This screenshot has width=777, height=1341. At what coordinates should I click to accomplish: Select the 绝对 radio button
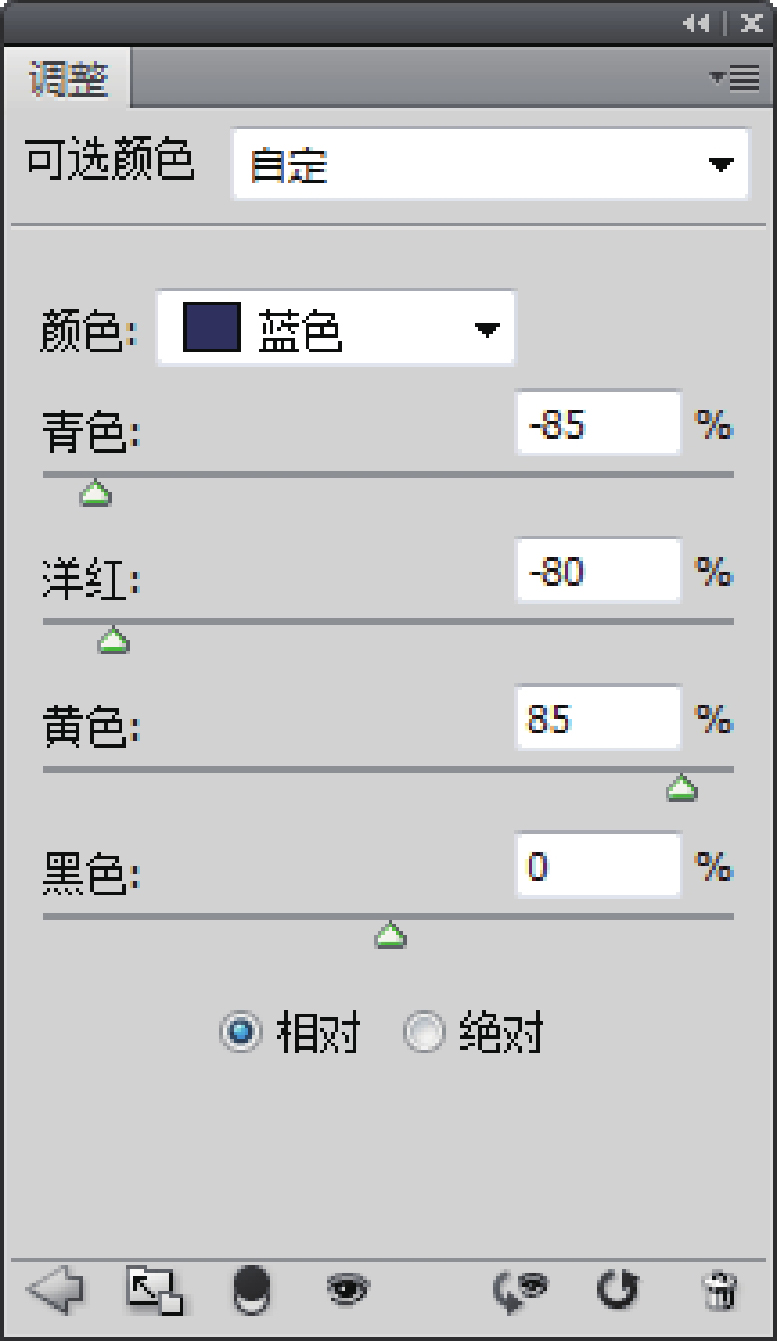coord(423,1033)
